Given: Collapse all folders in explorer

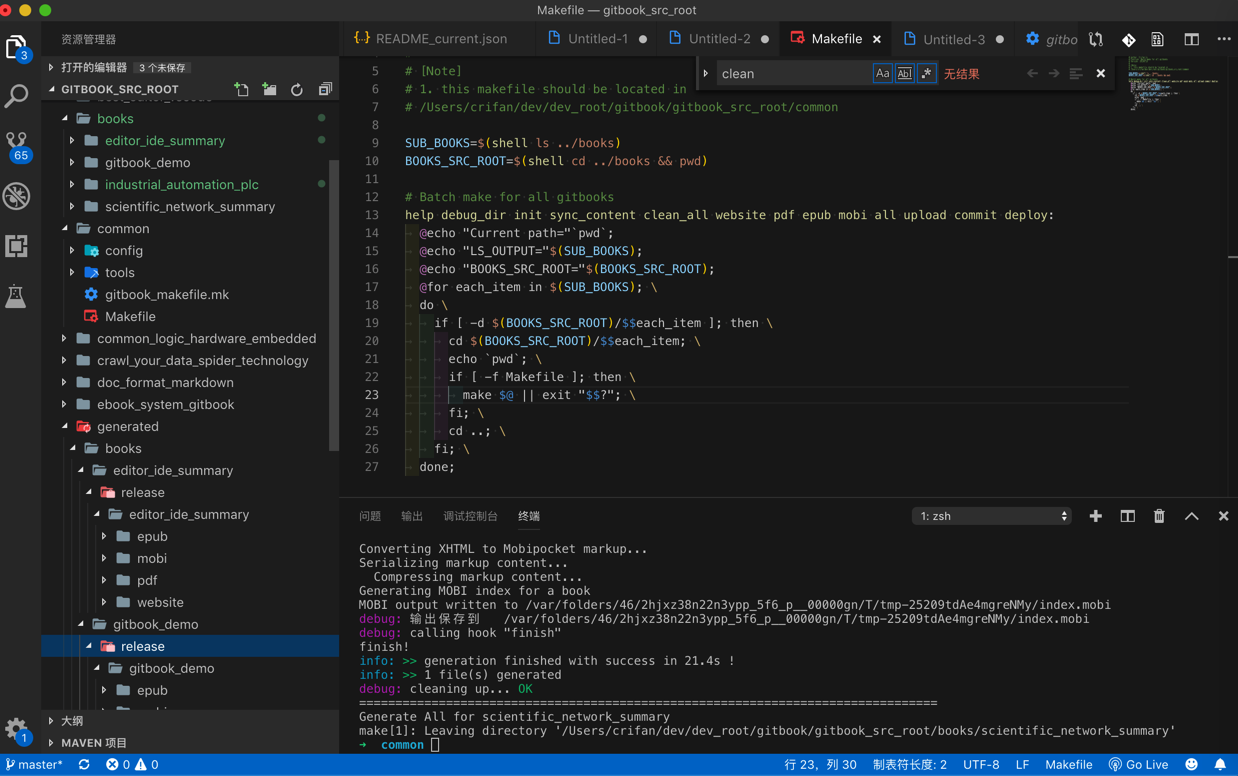Looking at the screenshot, I should click(x=325, y=89).
